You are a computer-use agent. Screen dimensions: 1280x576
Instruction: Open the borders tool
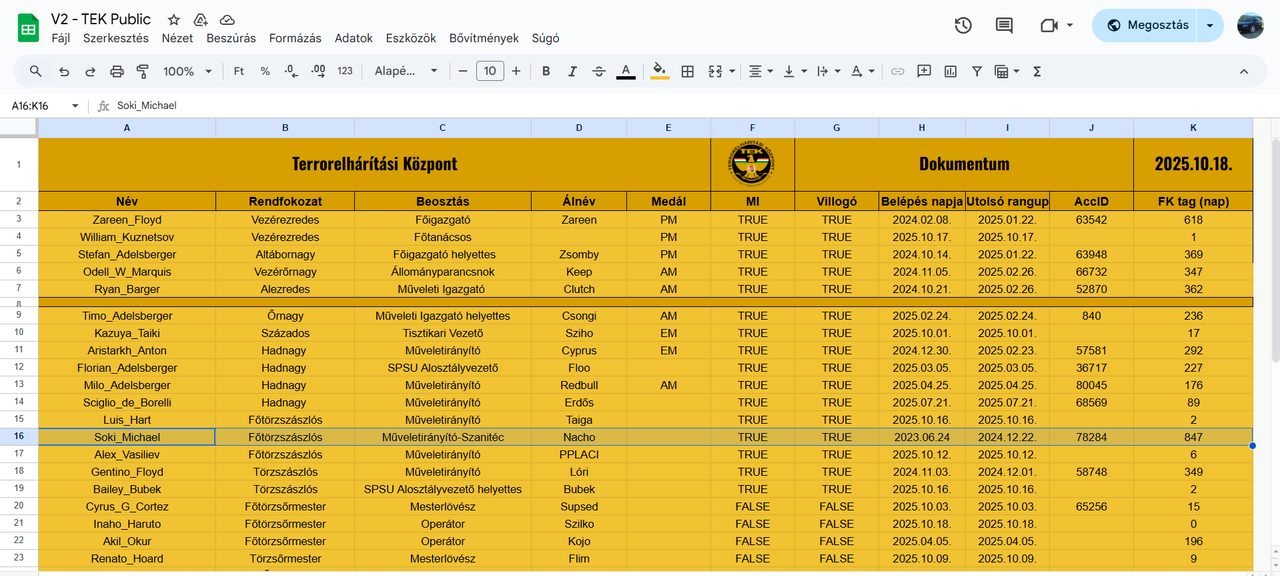click(687, 71)
